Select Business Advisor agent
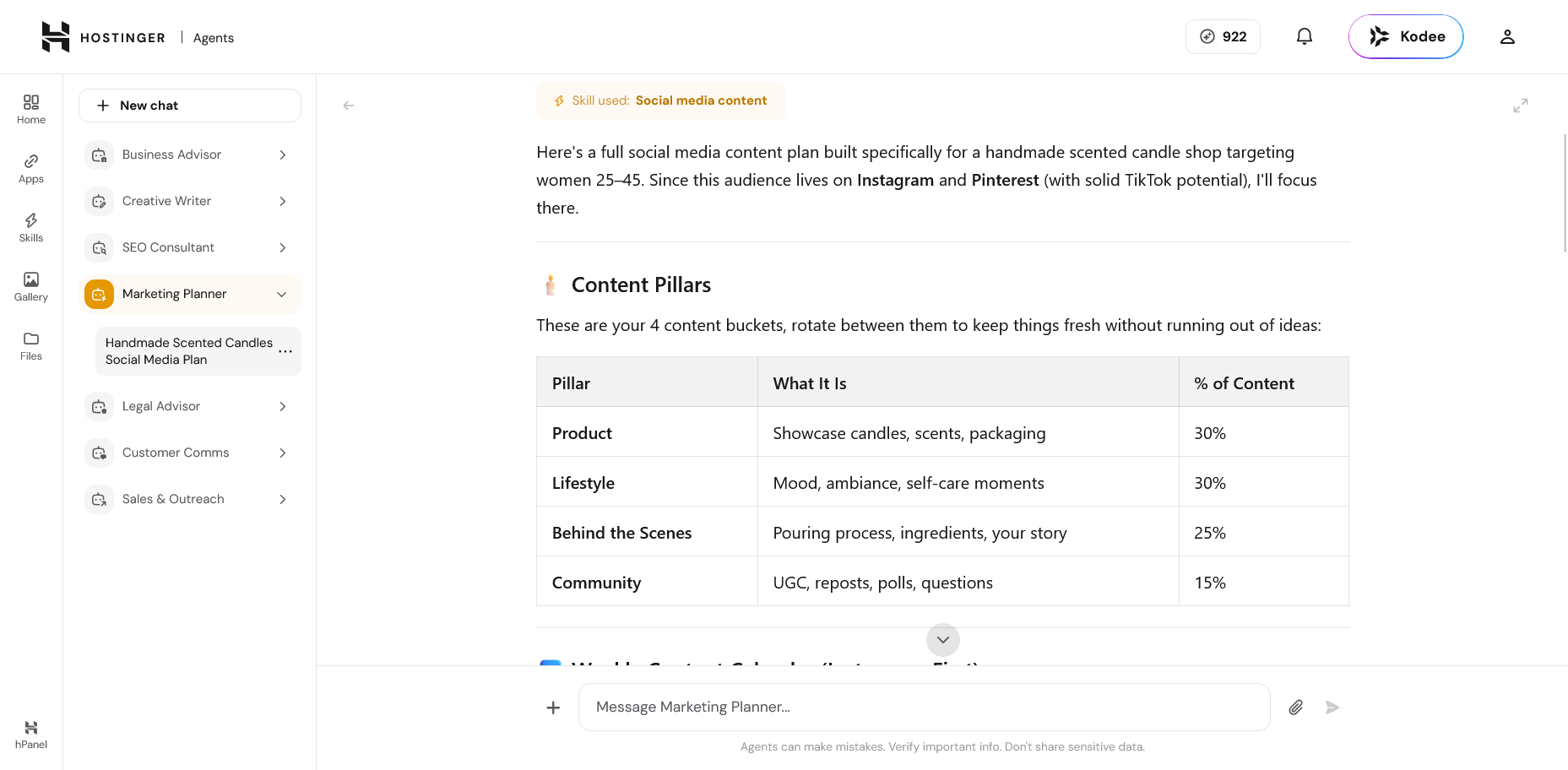Image resolution: width=1568 pixels, height=770 pixels. (190, 155)
